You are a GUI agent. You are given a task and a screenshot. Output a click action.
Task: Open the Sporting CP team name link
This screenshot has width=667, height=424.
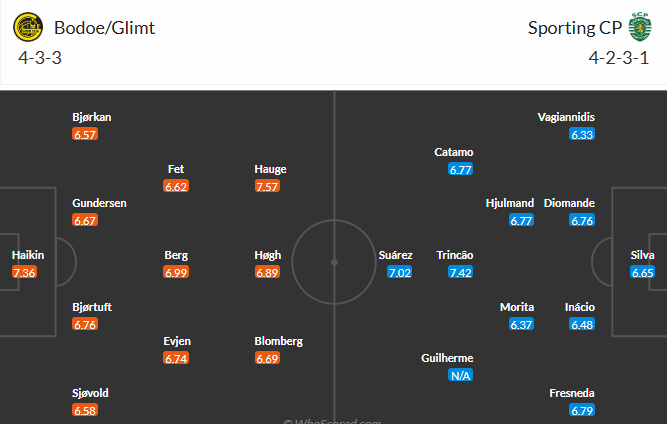pyautogui.click(x=574, y=27)
